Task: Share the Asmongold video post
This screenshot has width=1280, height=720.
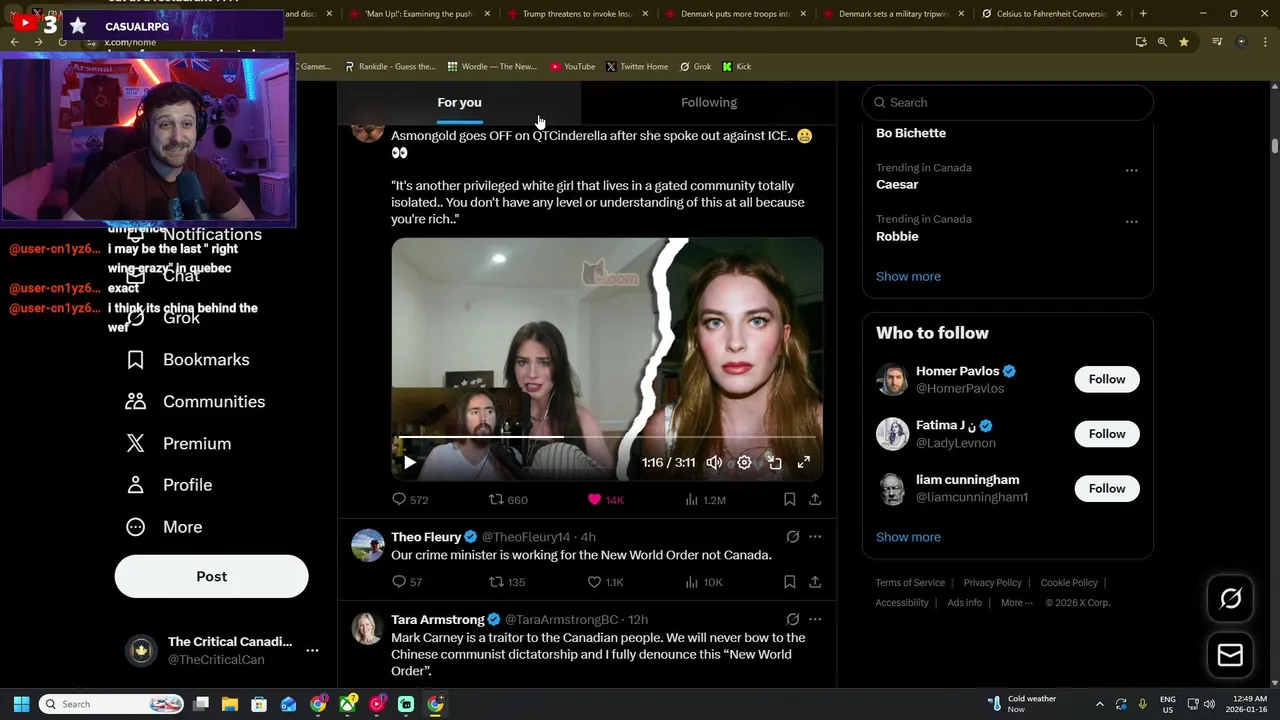Action: click(815, 499)
